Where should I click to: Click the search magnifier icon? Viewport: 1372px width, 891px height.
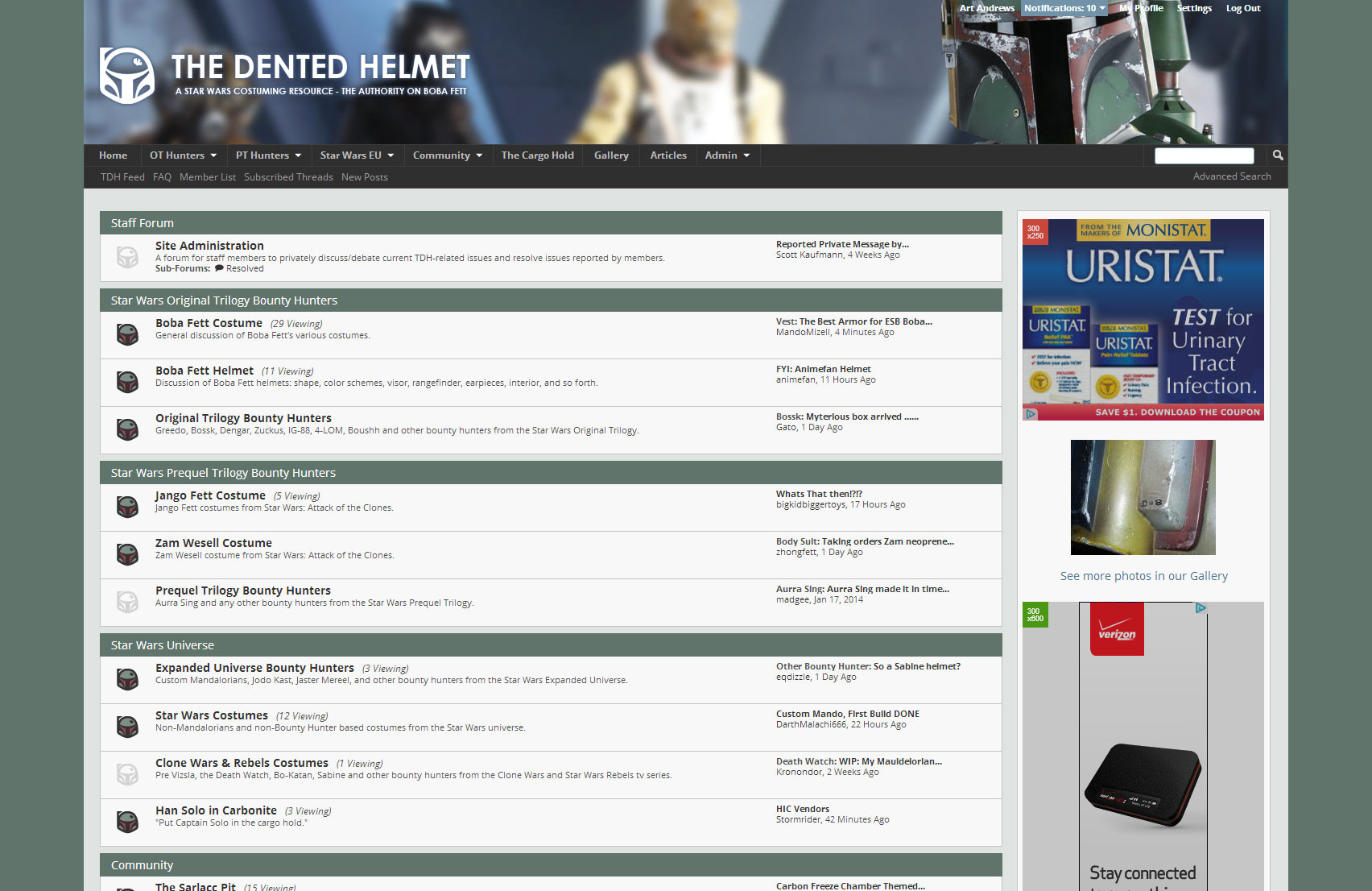pos(1278,155)
